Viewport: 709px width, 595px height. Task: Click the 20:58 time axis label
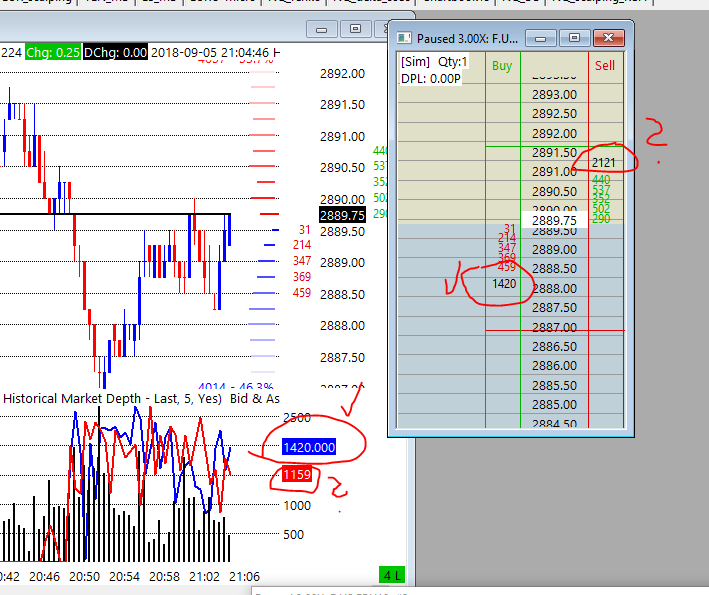click(164, 577)
